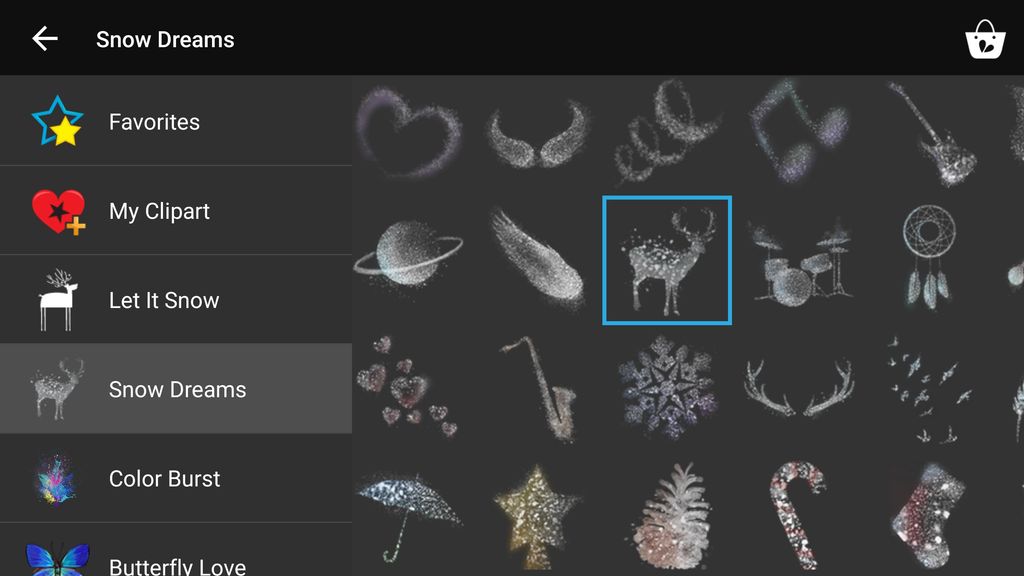Choose the dreamcatcher sticker

coord(929,256)
